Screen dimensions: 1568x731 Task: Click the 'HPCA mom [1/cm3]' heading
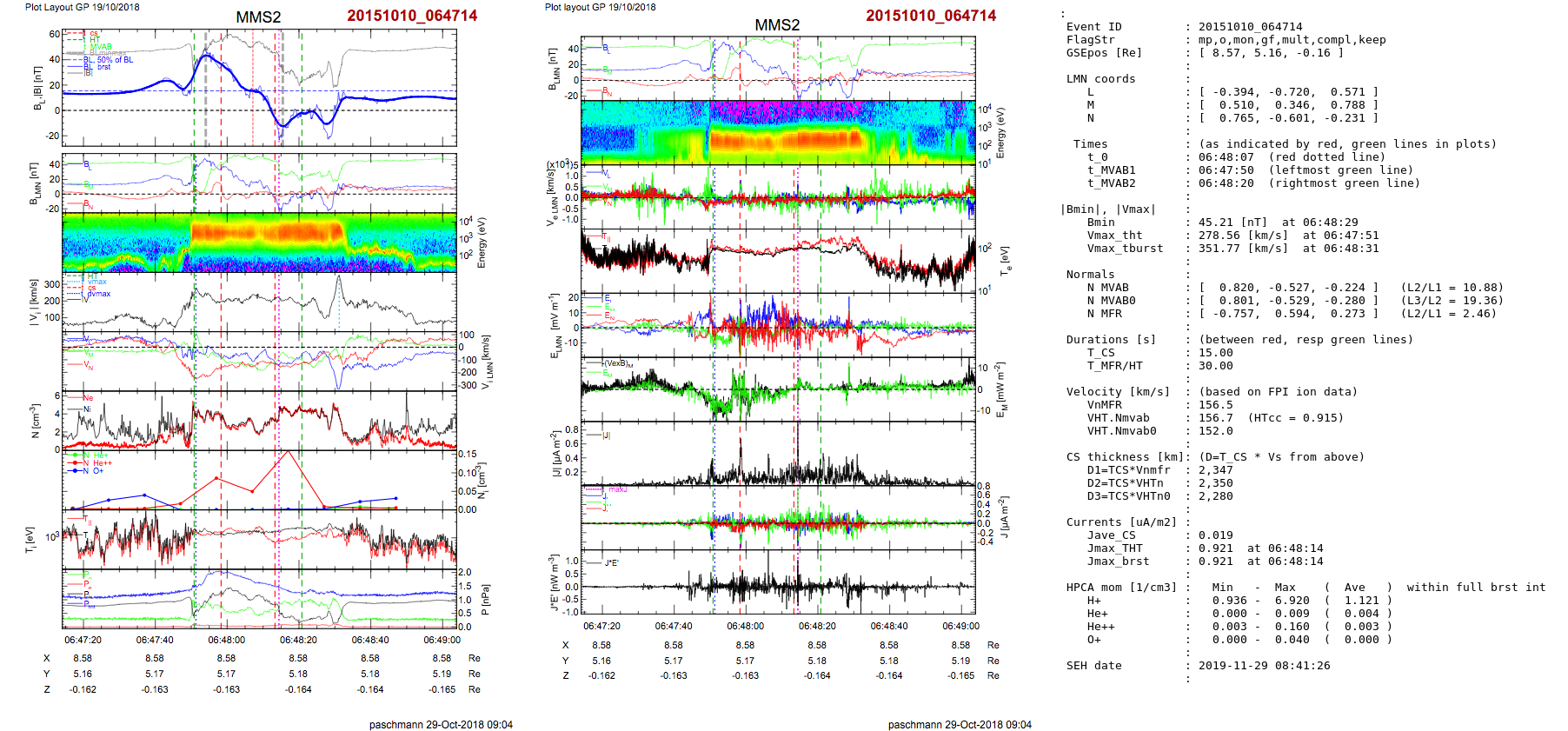[1121, 588]
